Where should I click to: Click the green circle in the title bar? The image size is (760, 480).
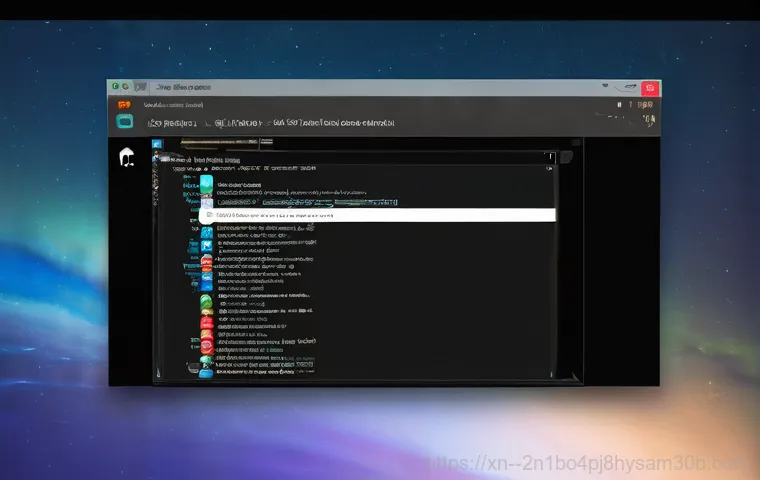(x=117, y=88)
